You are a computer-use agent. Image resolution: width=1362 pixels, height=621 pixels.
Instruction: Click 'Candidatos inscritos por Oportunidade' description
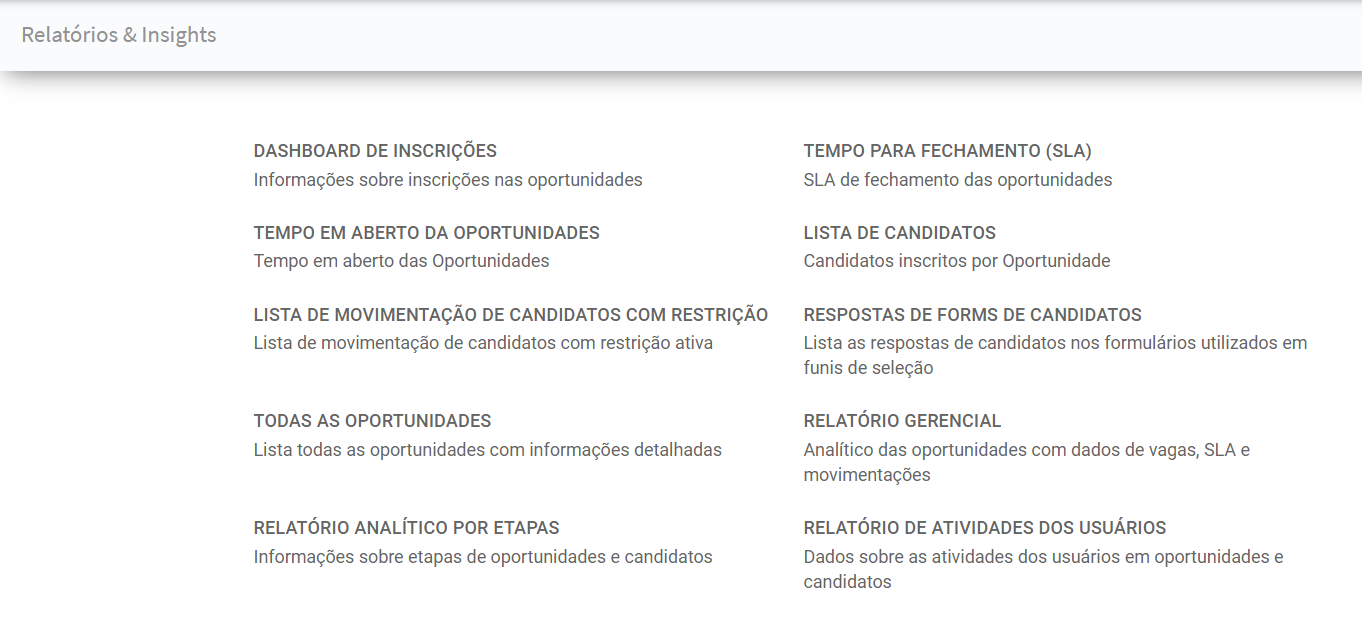(x=956, y=261)
